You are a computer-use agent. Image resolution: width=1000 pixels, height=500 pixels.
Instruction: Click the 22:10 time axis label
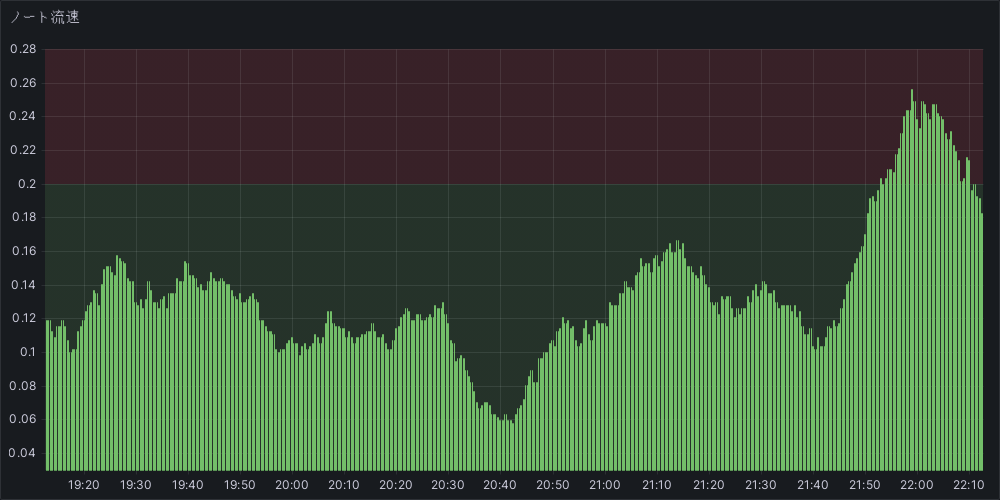(969, 485)
